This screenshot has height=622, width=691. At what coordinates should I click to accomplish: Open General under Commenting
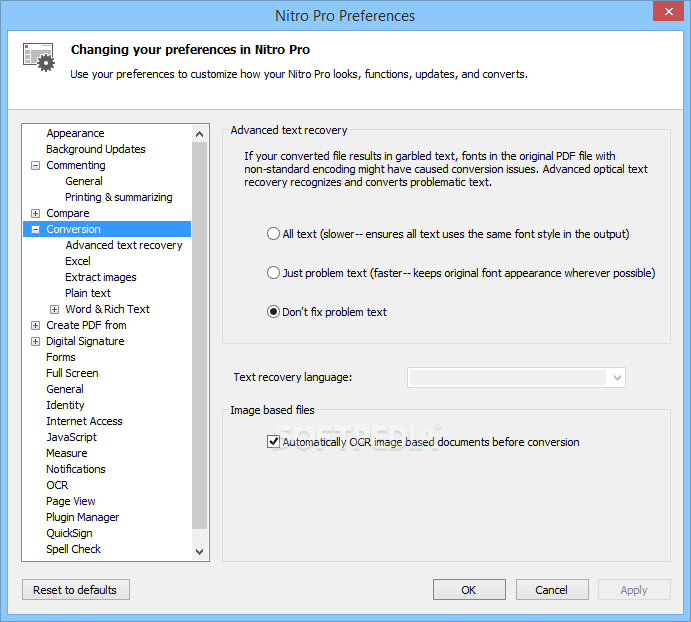pyautogui.click(x=84, y=181)
